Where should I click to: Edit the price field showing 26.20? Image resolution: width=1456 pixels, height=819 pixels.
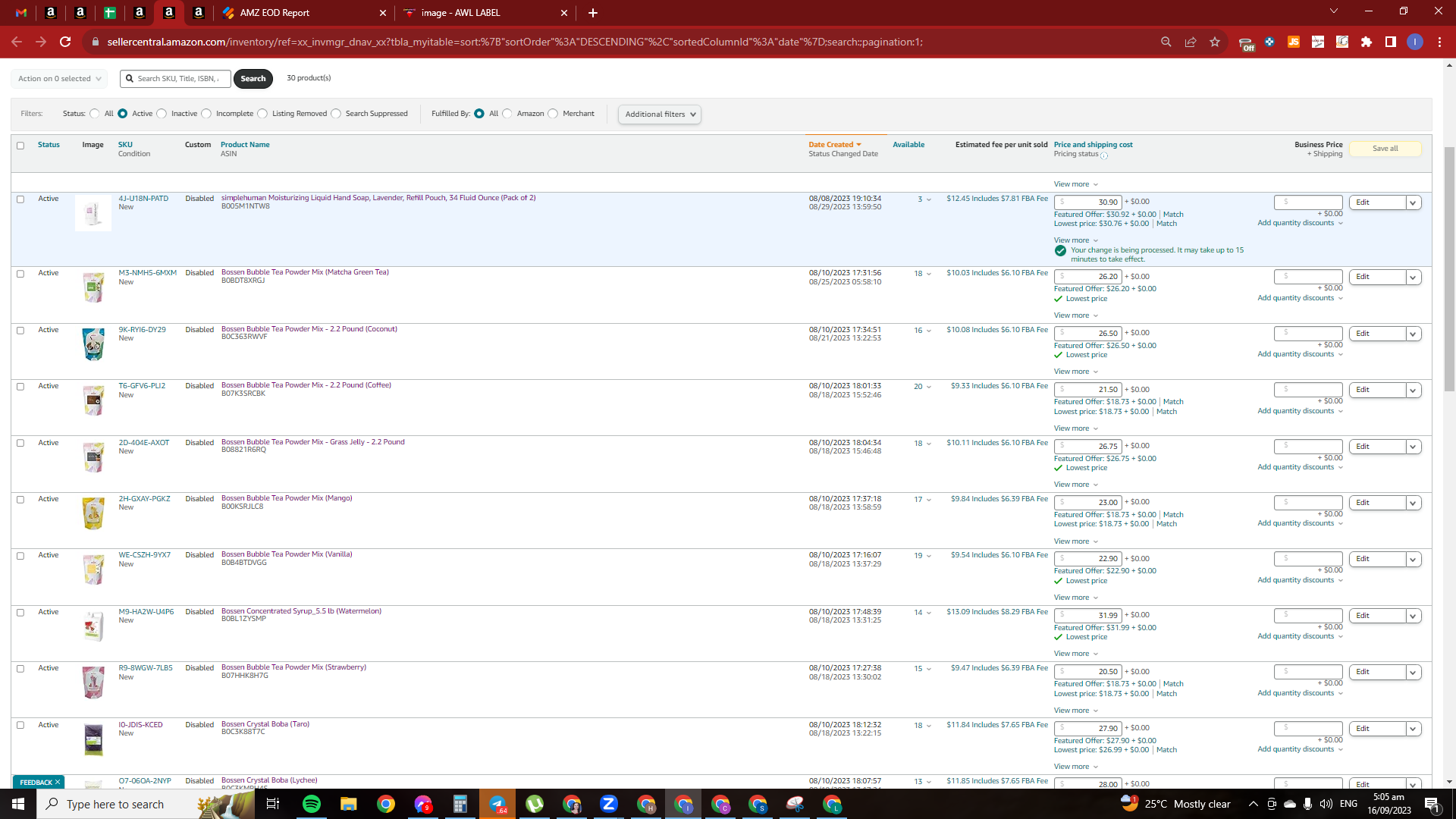(x=1087, y=277)
